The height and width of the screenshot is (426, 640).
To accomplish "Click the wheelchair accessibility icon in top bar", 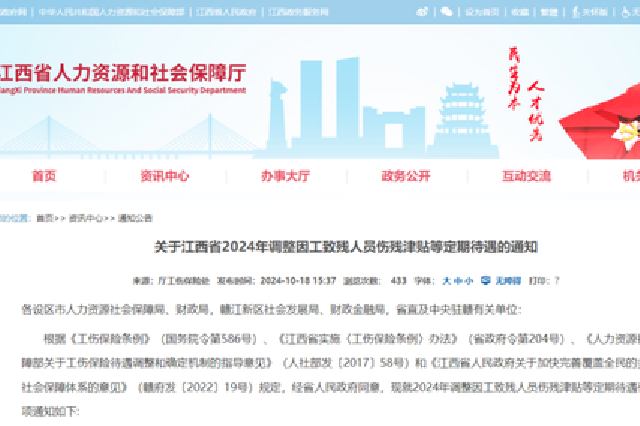I will coord(625,12).
